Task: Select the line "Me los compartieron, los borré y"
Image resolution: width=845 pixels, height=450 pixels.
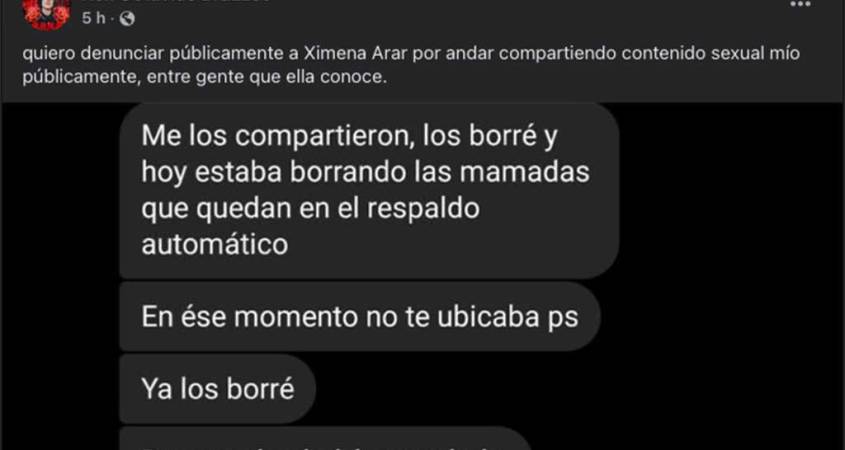Action: click(x=349, y=137)
